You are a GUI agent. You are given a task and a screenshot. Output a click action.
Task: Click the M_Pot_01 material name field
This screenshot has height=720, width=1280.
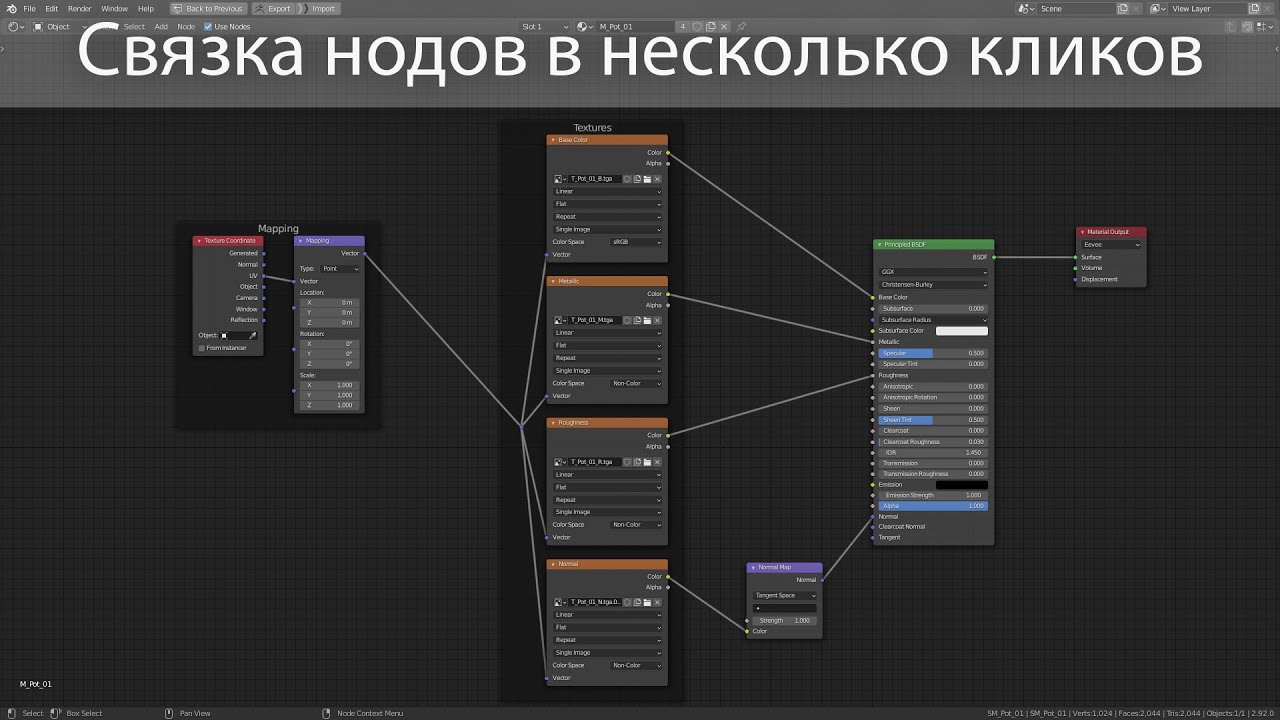pos(636,26)
